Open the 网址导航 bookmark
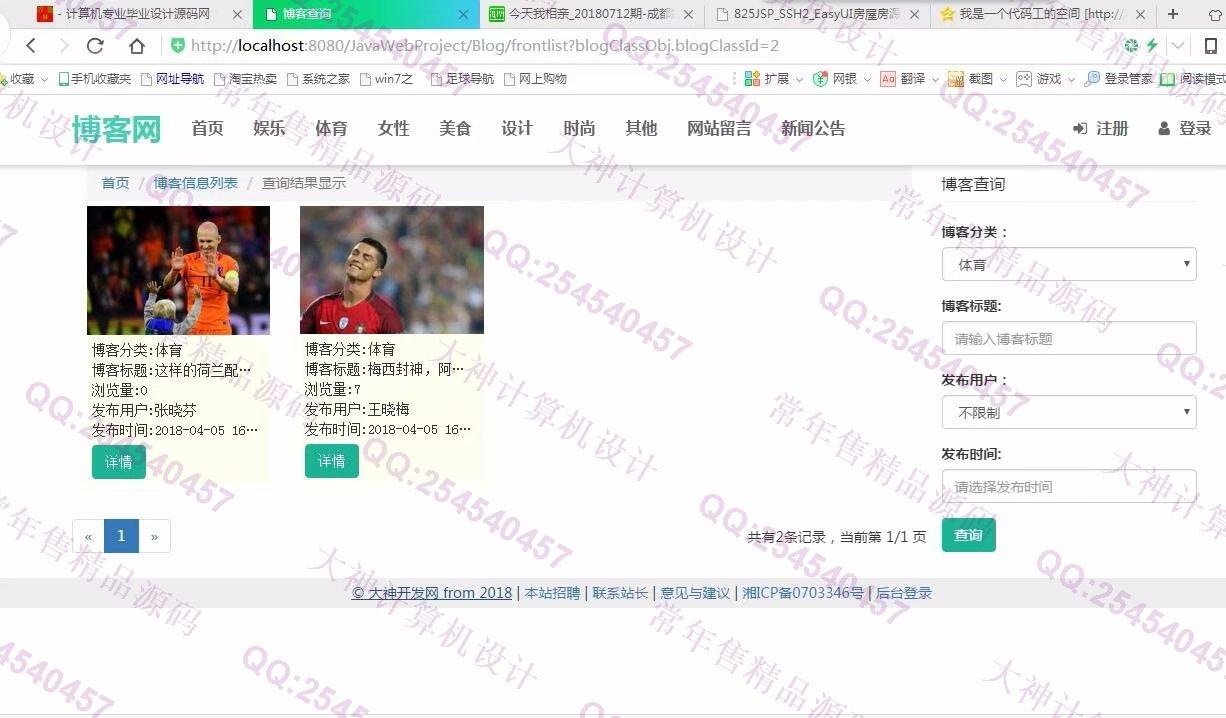Viewport: 1226px width, 718px height. point(172,78)
